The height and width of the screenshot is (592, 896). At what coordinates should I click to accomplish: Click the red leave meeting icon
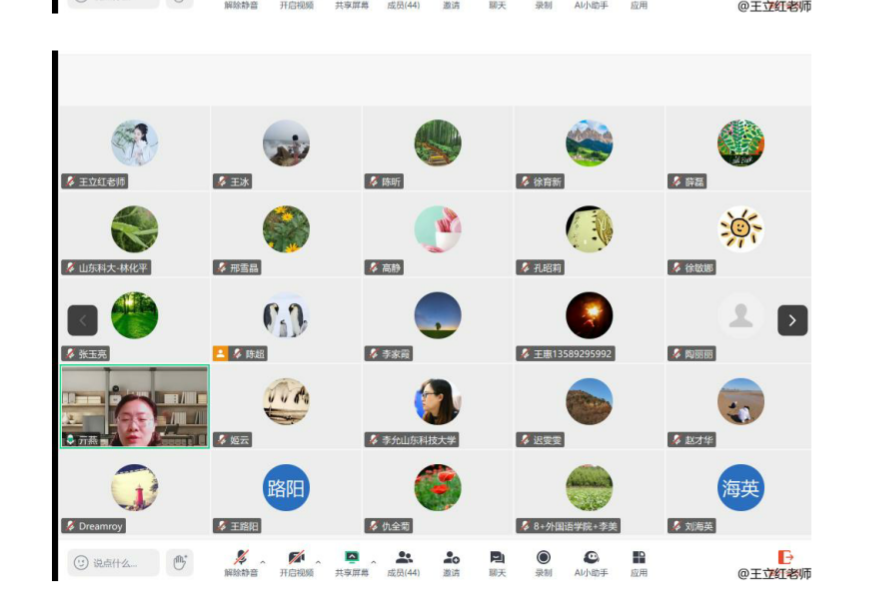point(785,557)
